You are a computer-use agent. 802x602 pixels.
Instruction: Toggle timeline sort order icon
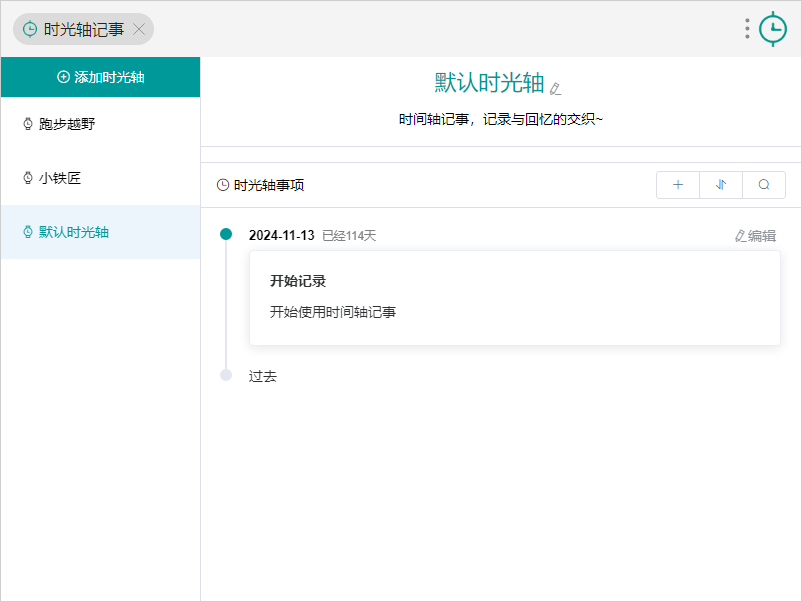pos(721,185)
